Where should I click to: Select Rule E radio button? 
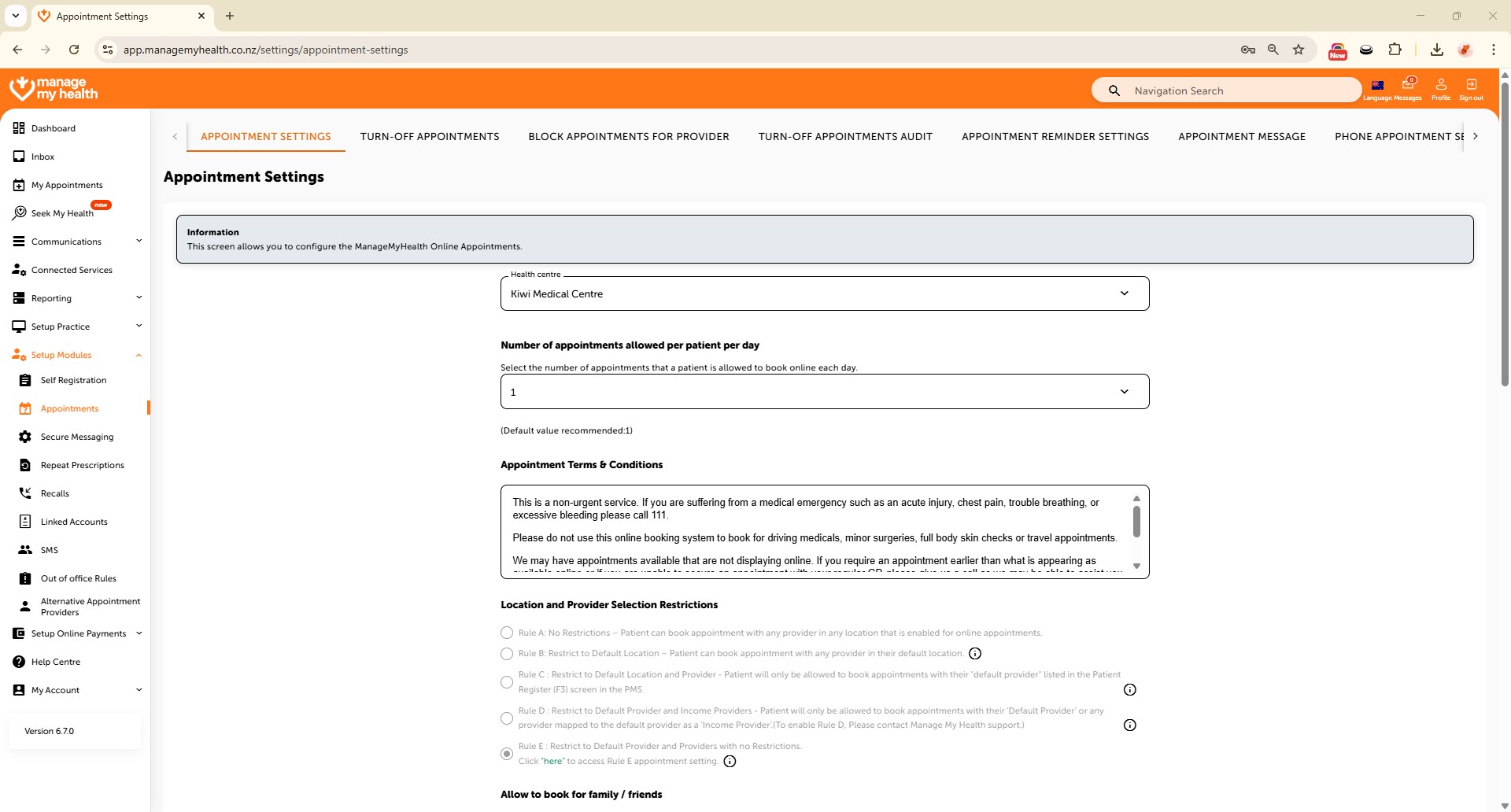pos(507,754)
